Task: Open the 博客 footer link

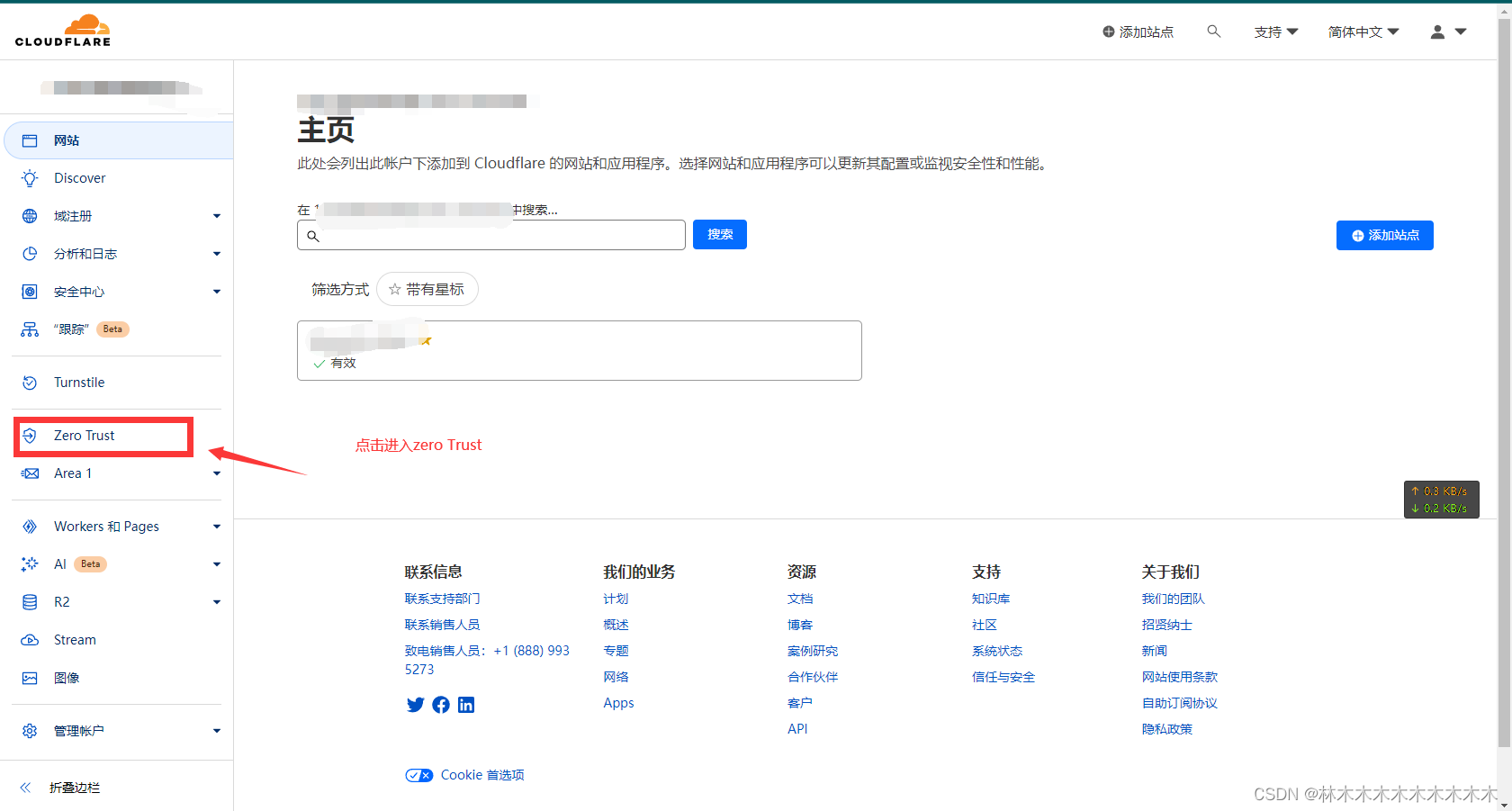Action: [x=800, y=625]
